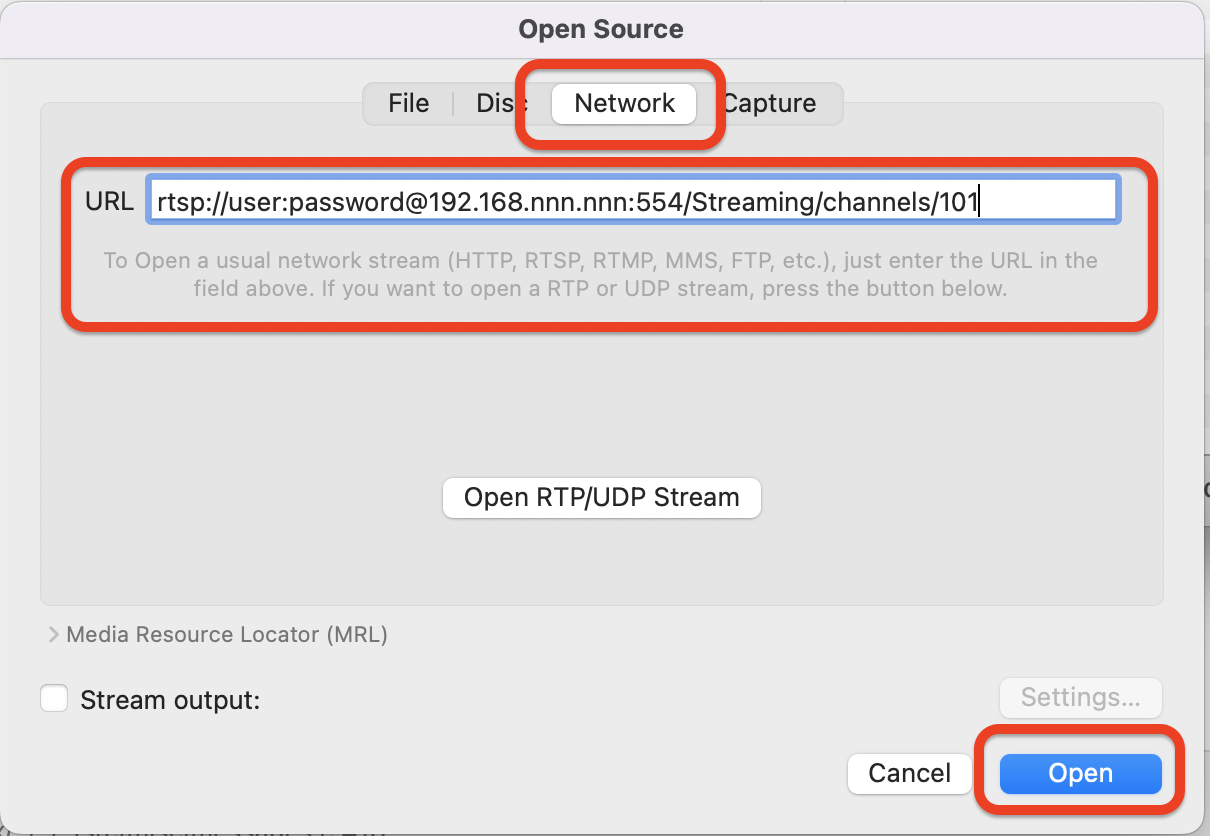Click the rtsp prefix in the URL
Screen dimensions: 1210x836
[x=175, y=202]
